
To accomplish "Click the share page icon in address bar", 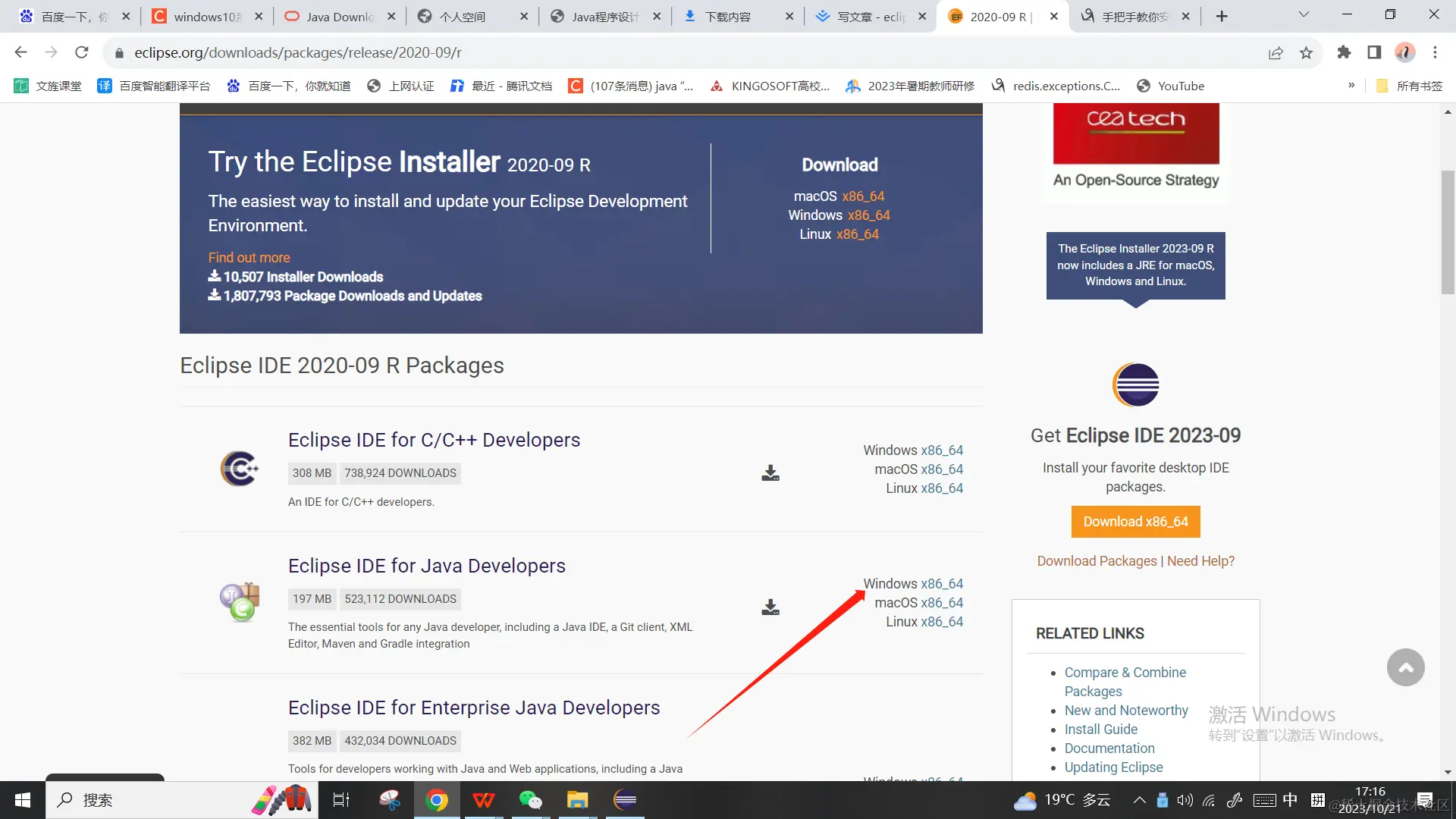I will [1276, 52].
